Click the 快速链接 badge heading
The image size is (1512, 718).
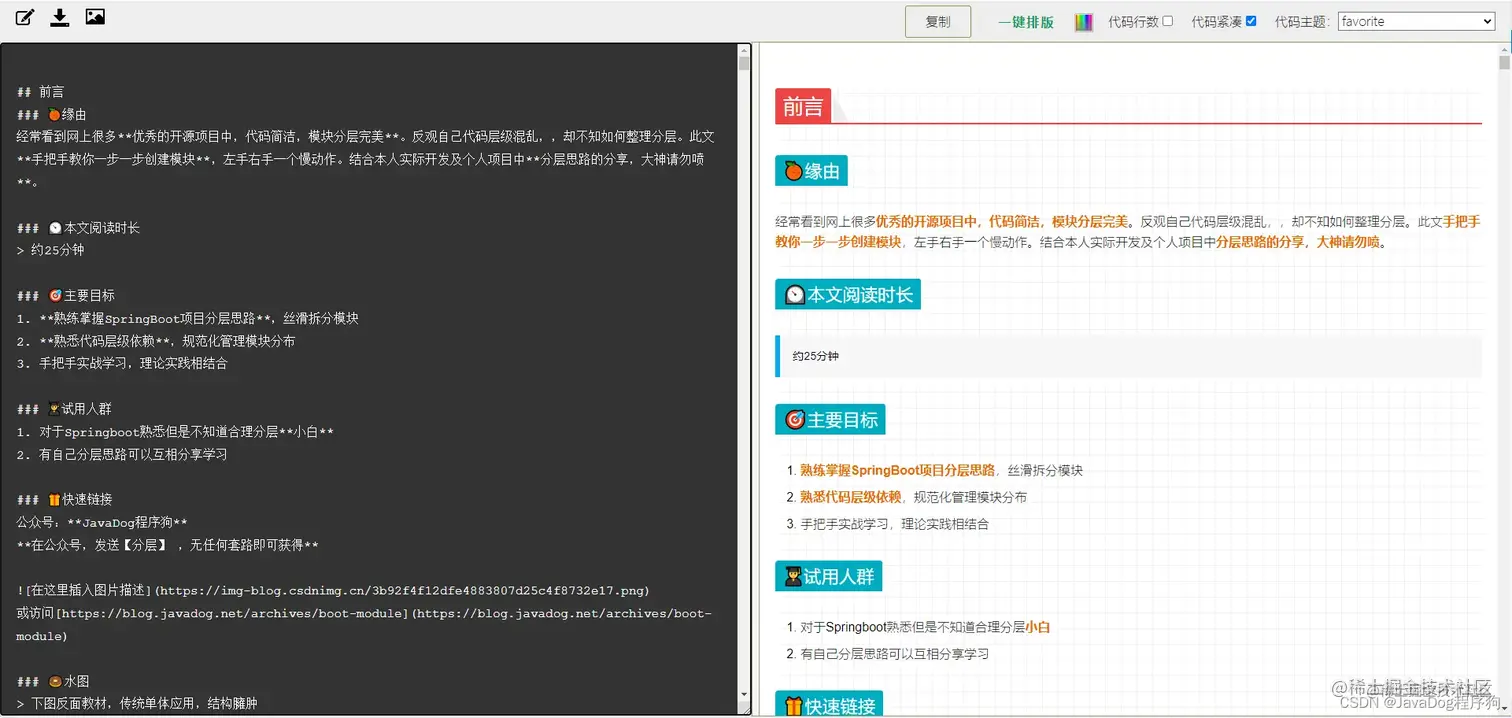(x=829, y=703)
